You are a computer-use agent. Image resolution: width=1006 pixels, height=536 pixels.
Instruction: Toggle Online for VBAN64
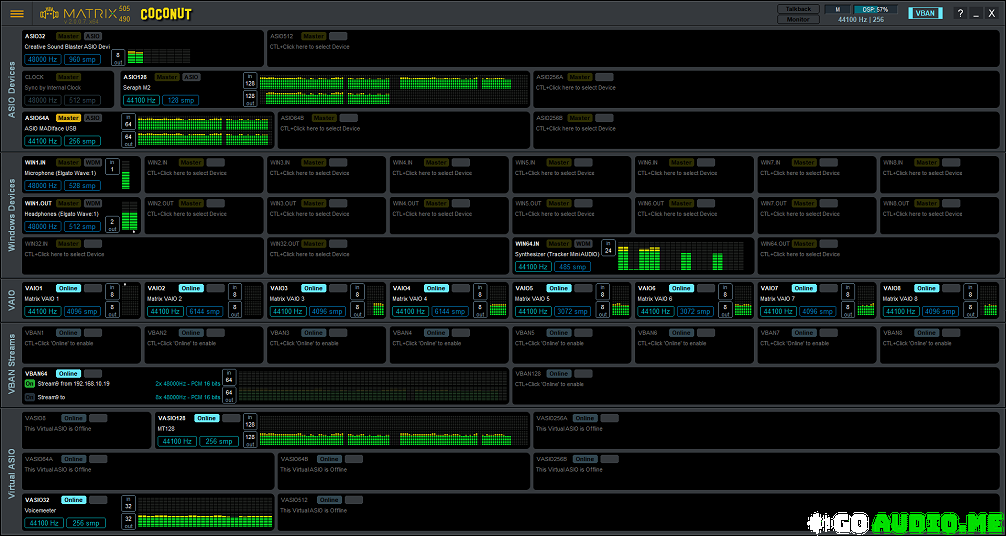click(68, 374)
